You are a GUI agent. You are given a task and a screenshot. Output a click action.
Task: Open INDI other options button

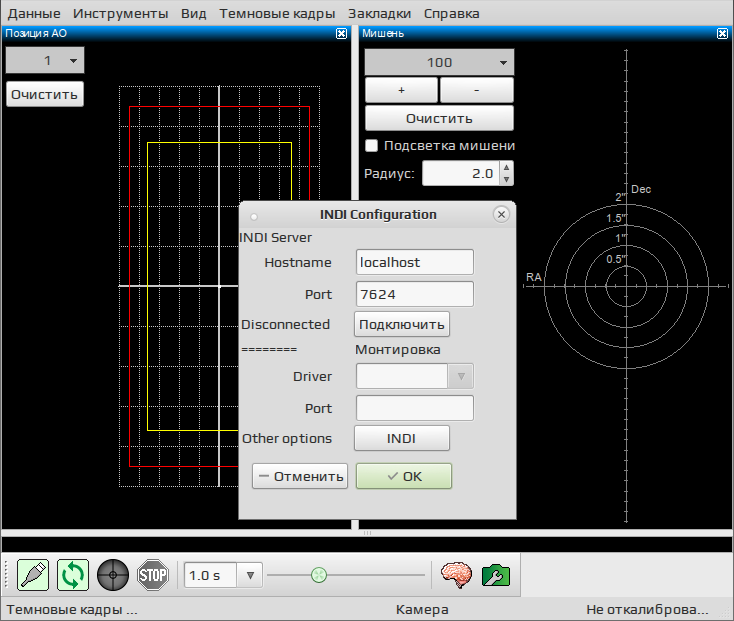402,438
